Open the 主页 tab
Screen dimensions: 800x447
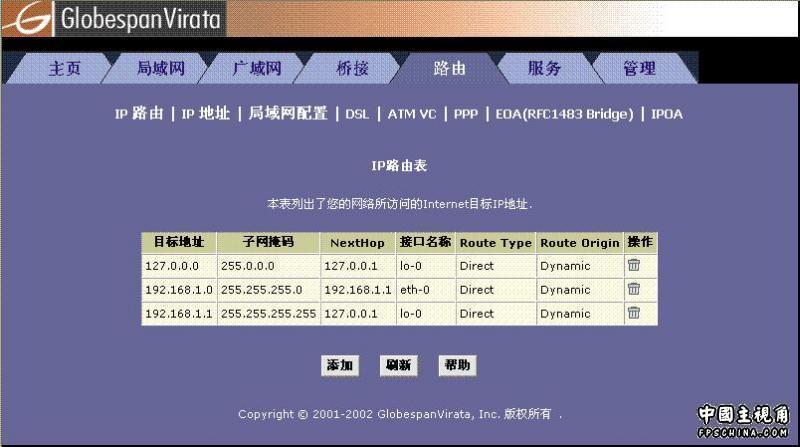[x=65, y=68]
